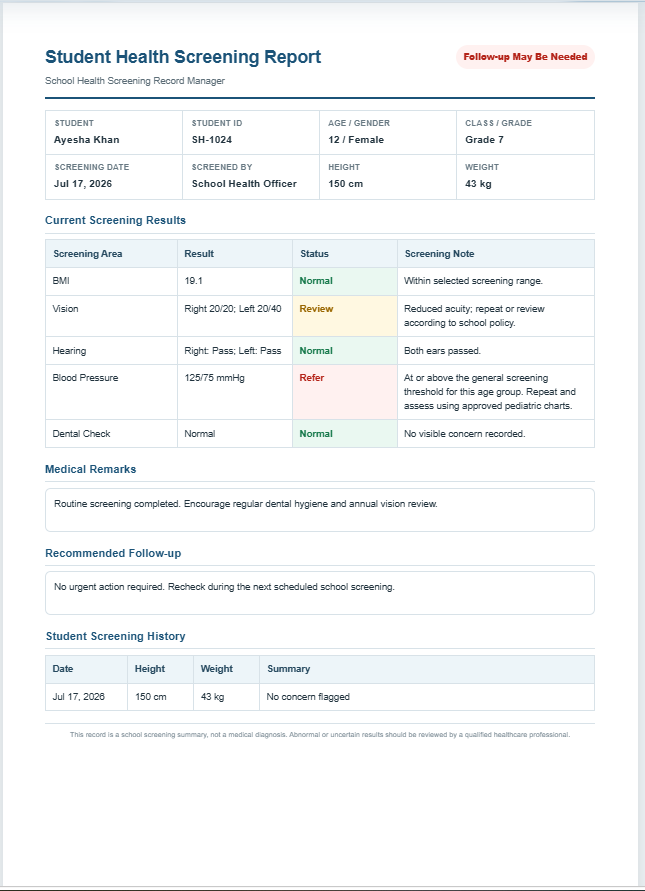Click the height value '150 cm' in the info grid
This screenshot has width=645, height=891.
pyautogui.click(x=346, y=184)
